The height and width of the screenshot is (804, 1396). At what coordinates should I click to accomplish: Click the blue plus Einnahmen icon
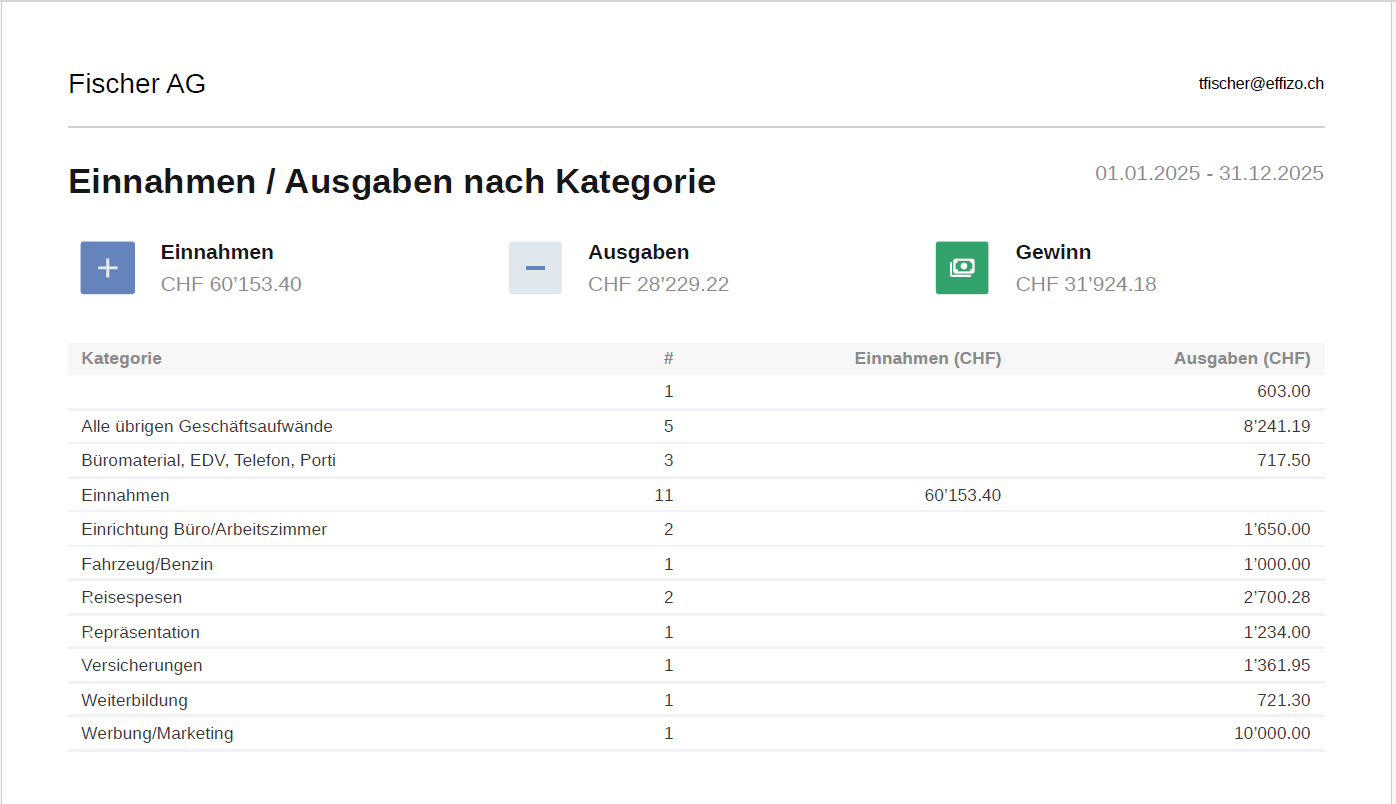(107, 268)
